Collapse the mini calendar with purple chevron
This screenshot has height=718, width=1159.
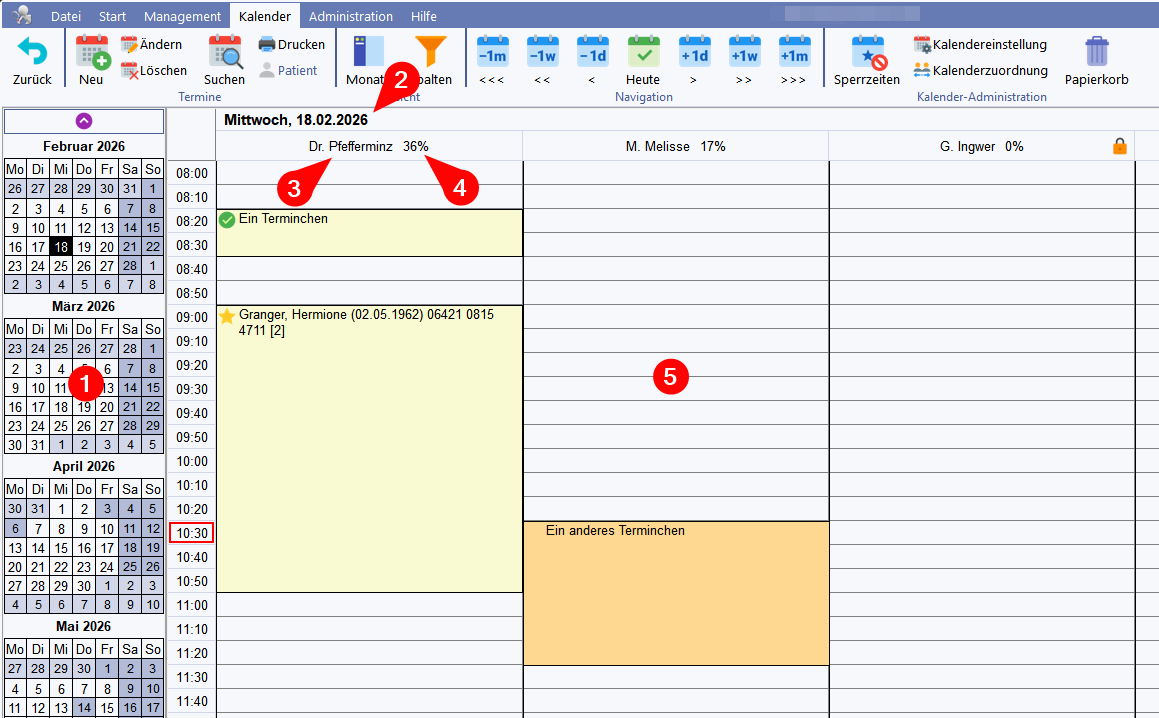pyautogui.click(x=84, y=121)
